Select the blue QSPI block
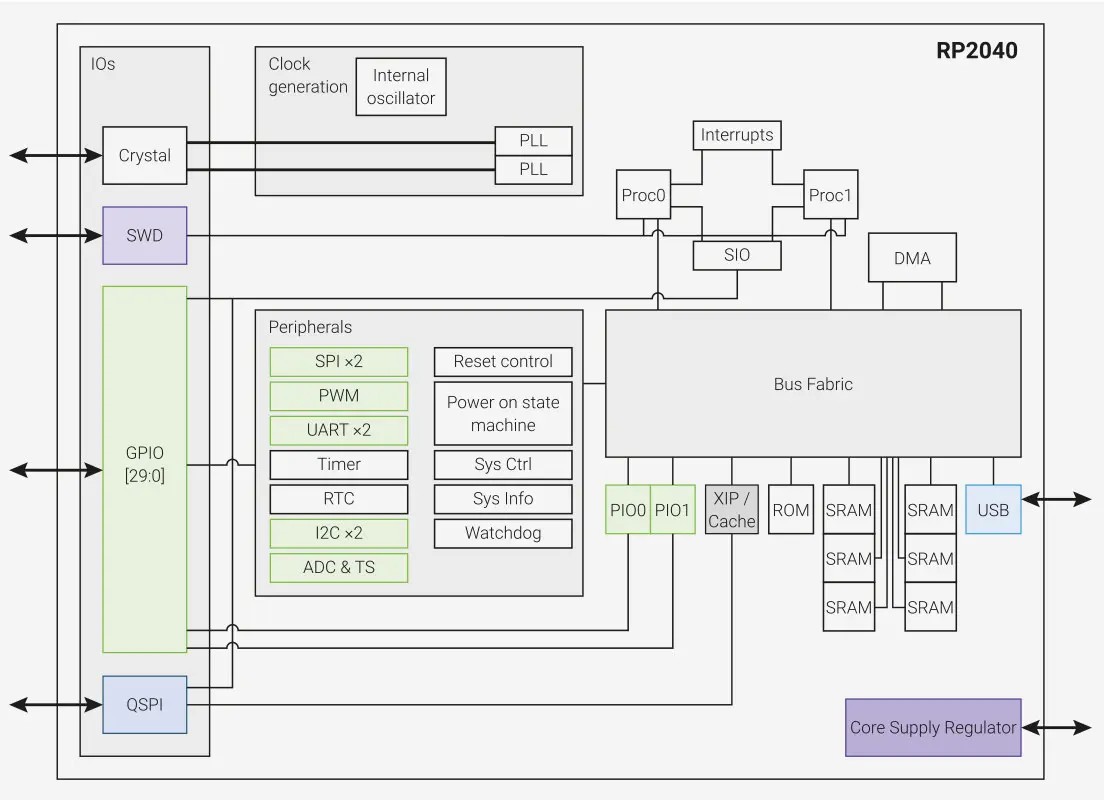1104x800 pixels. [144, 704]
